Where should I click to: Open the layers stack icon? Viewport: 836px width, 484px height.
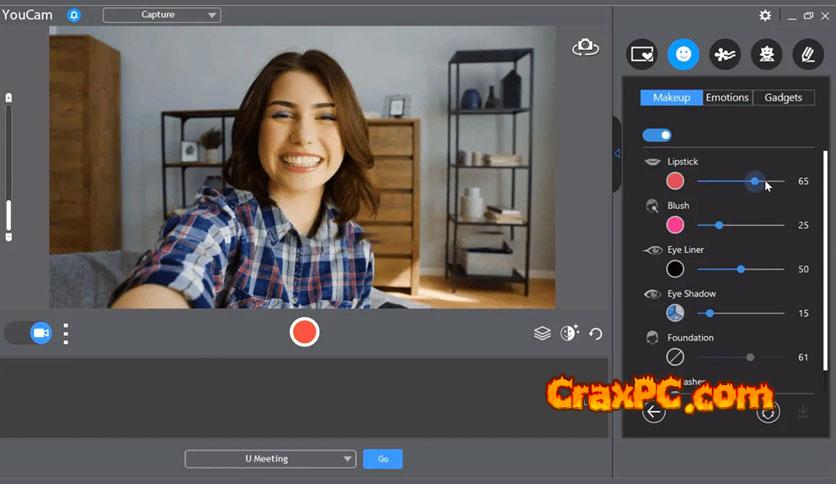pos(542,333)
